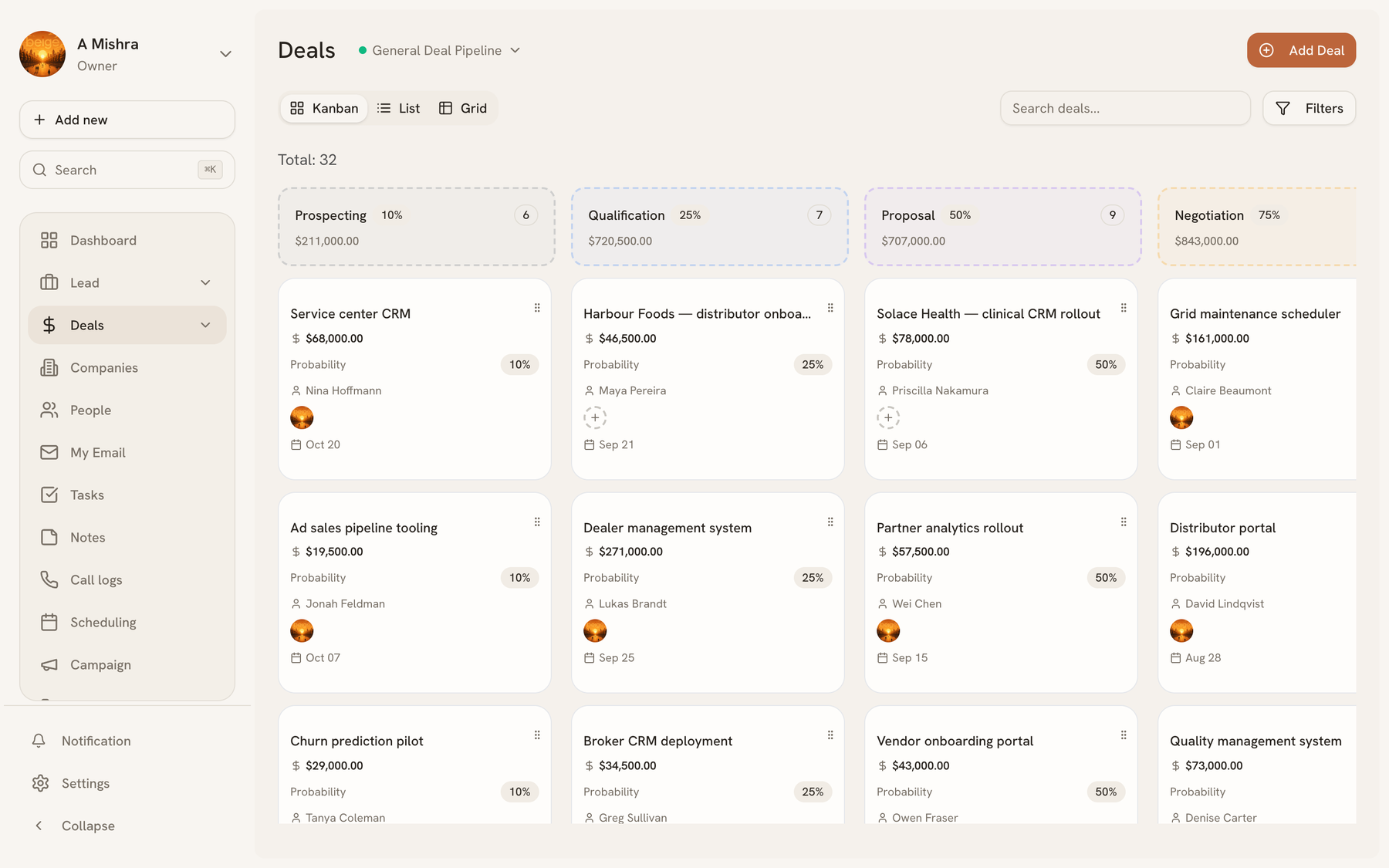Click Proposal column count badge 9

coord(1112,215)
